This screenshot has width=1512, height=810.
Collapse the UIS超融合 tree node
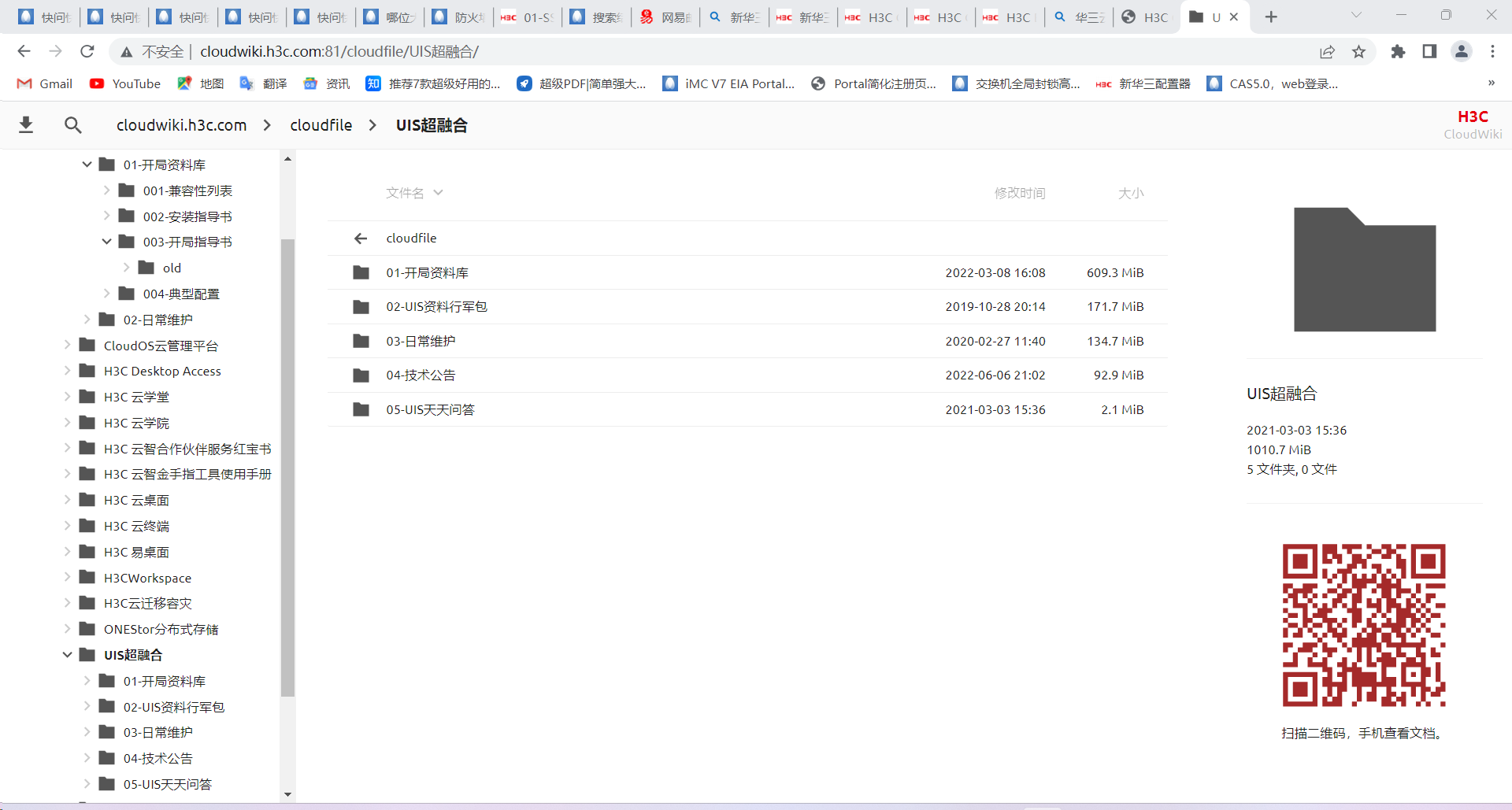(67, 655)
